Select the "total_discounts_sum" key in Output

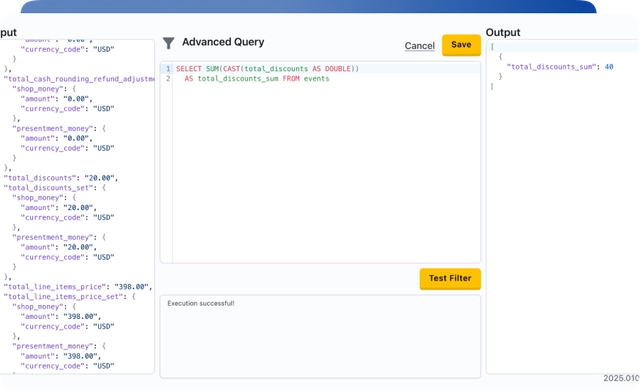551,67
